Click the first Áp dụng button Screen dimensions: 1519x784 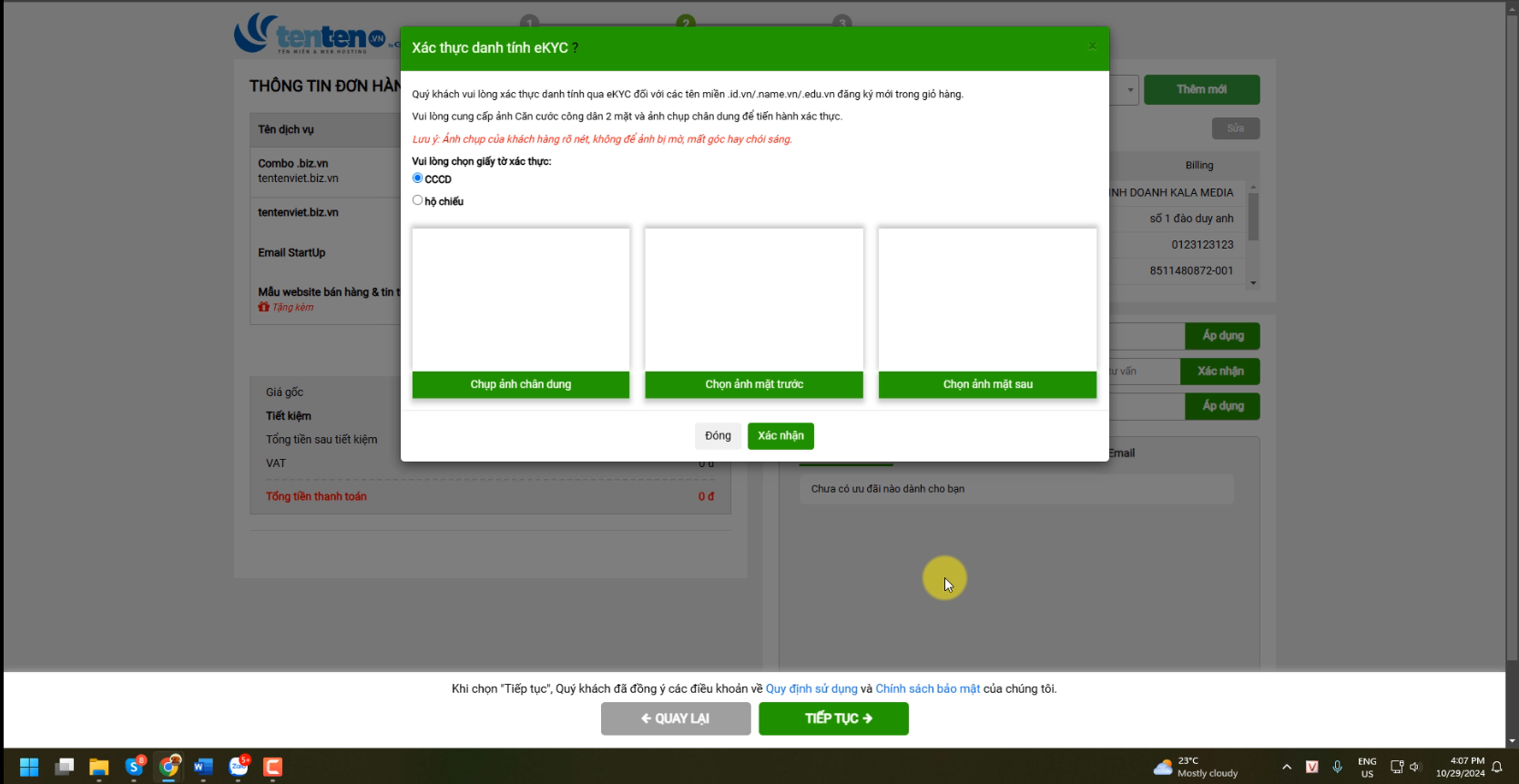click(1222, 336)
